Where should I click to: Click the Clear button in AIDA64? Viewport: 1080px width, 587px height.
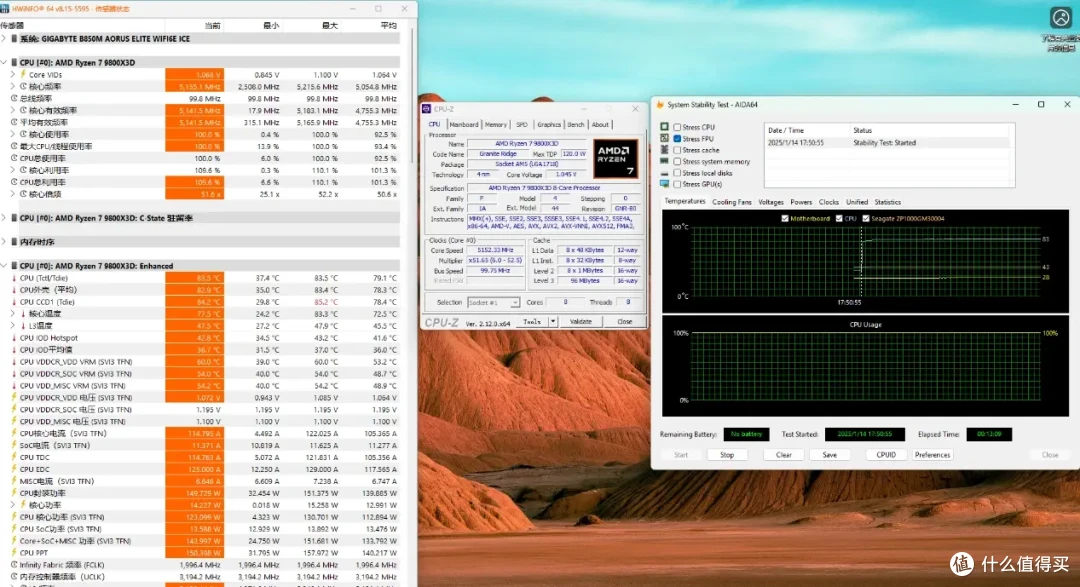pyautogui.click(x=783, y=455)
